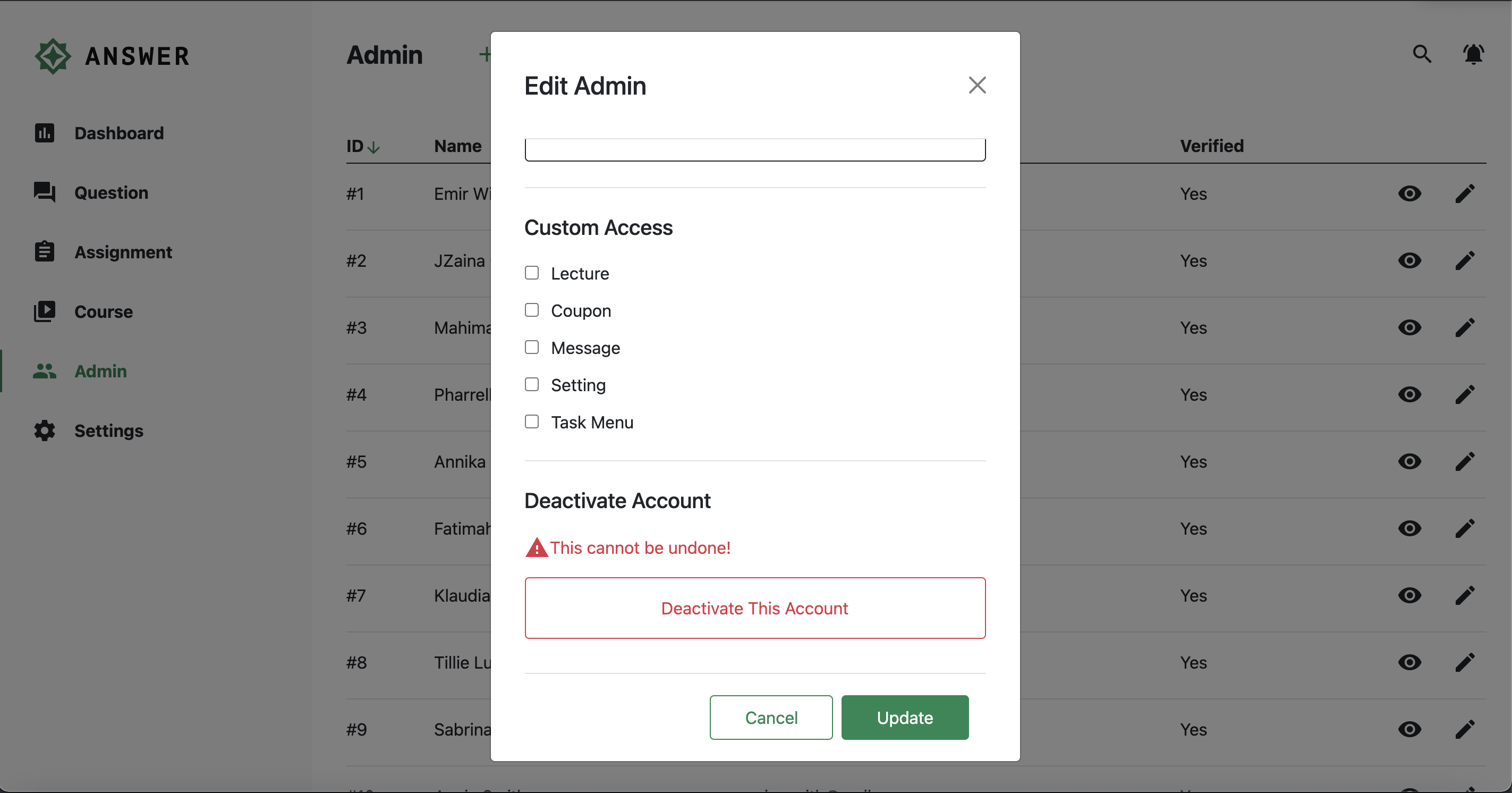Viewport: 1512px width, 793px height.
Task: Click the ANSWER logo
Action: (x=112, y=56)
